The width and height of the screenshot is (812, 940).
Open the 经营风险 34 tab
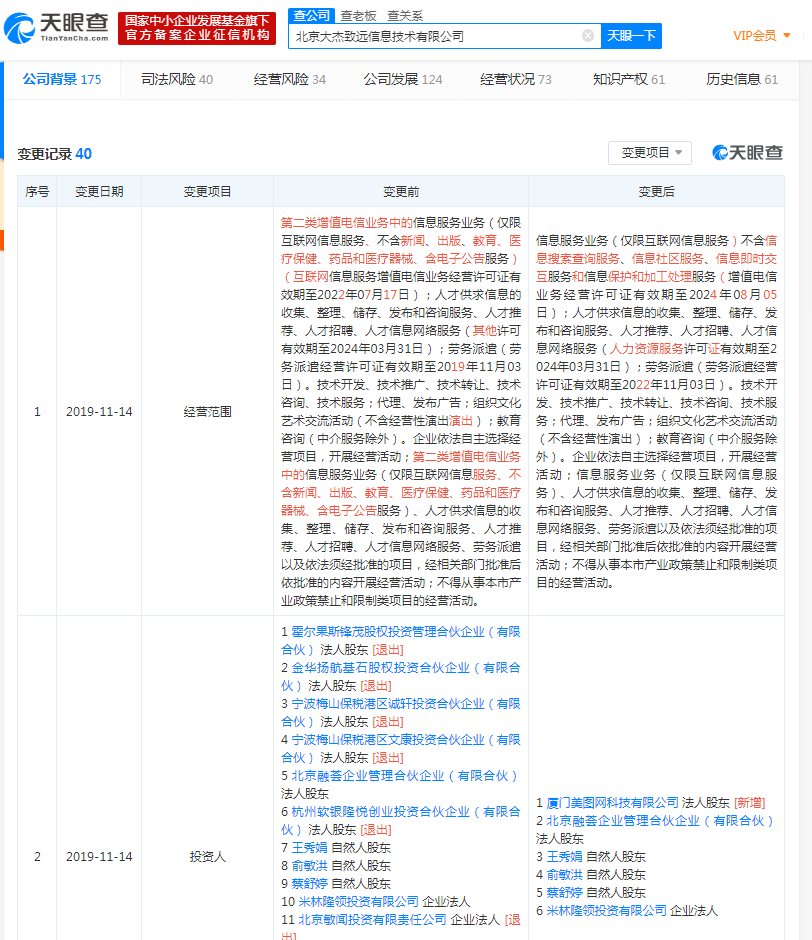290,79
